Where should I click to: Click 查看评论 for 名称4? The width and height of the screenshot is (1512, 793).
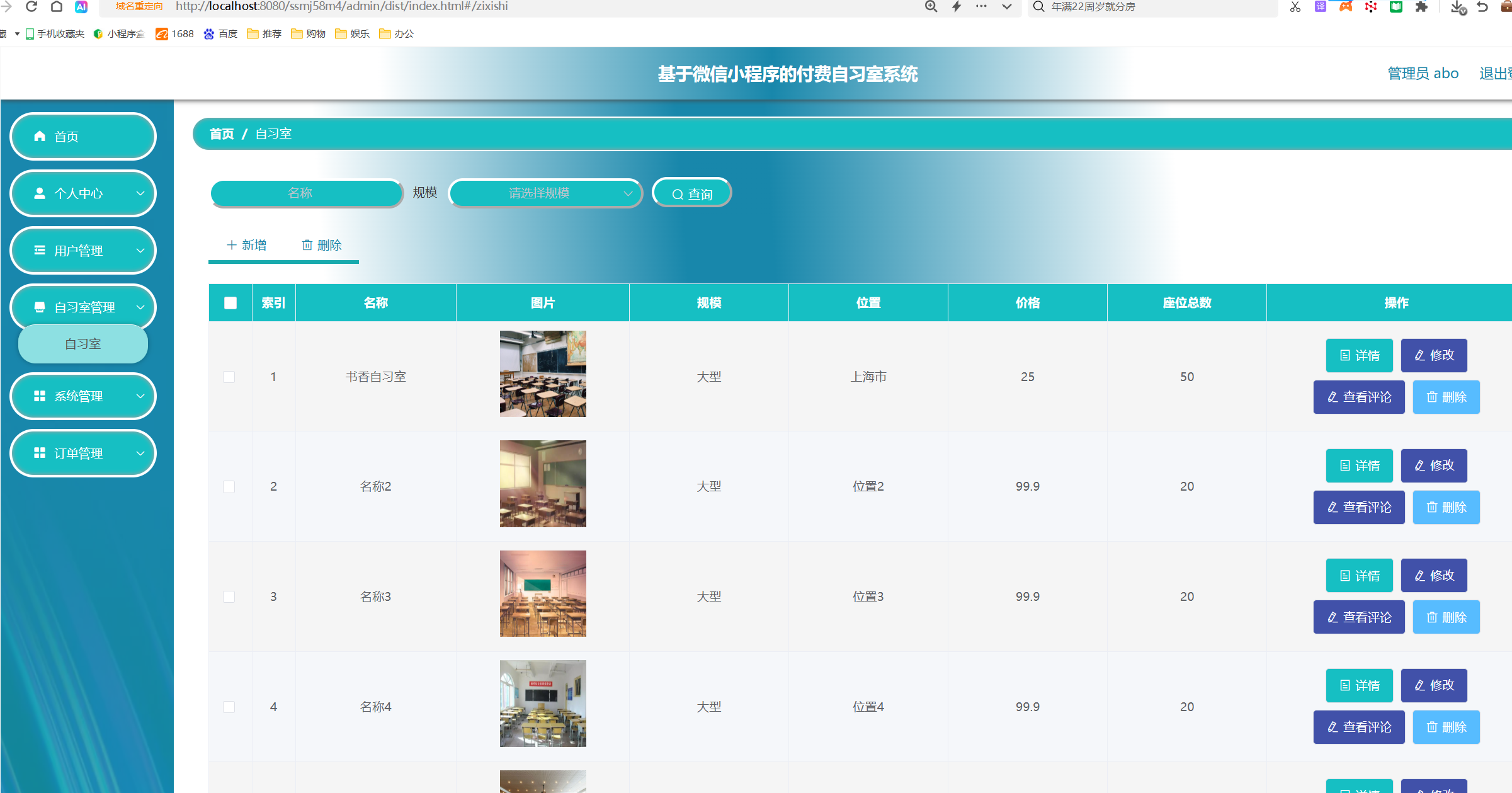click(x=1359, y=727)
